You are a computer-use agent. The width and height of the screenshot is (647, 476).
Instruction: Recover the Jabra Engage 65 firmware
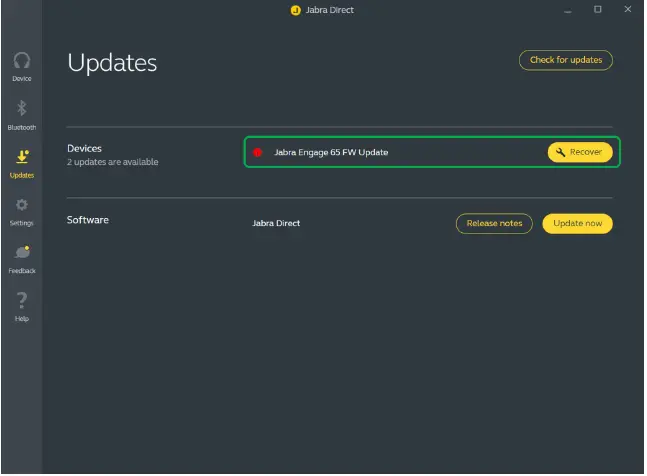pyautogui.click(x=581, y=153)
